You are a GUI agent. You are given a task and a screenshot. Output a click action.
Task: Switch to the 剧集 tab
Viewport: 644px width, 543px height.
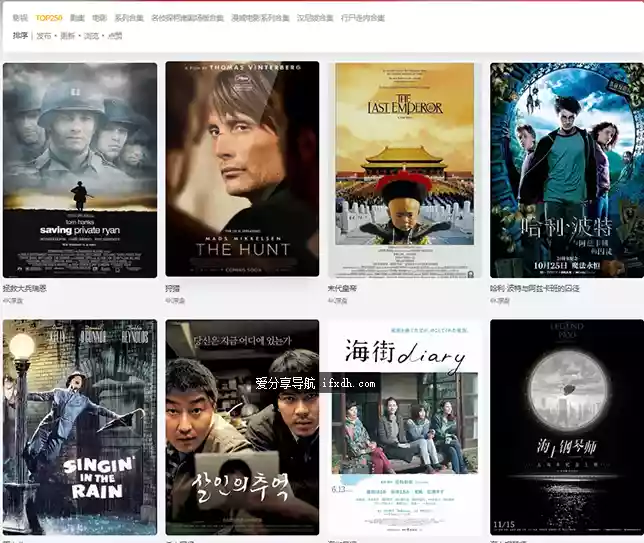tap(77, 18)
